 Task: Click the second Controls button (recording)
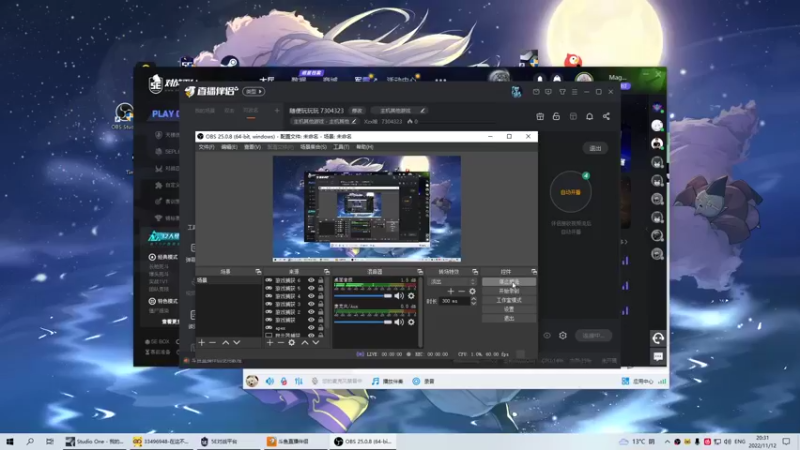tap(509, 291)
